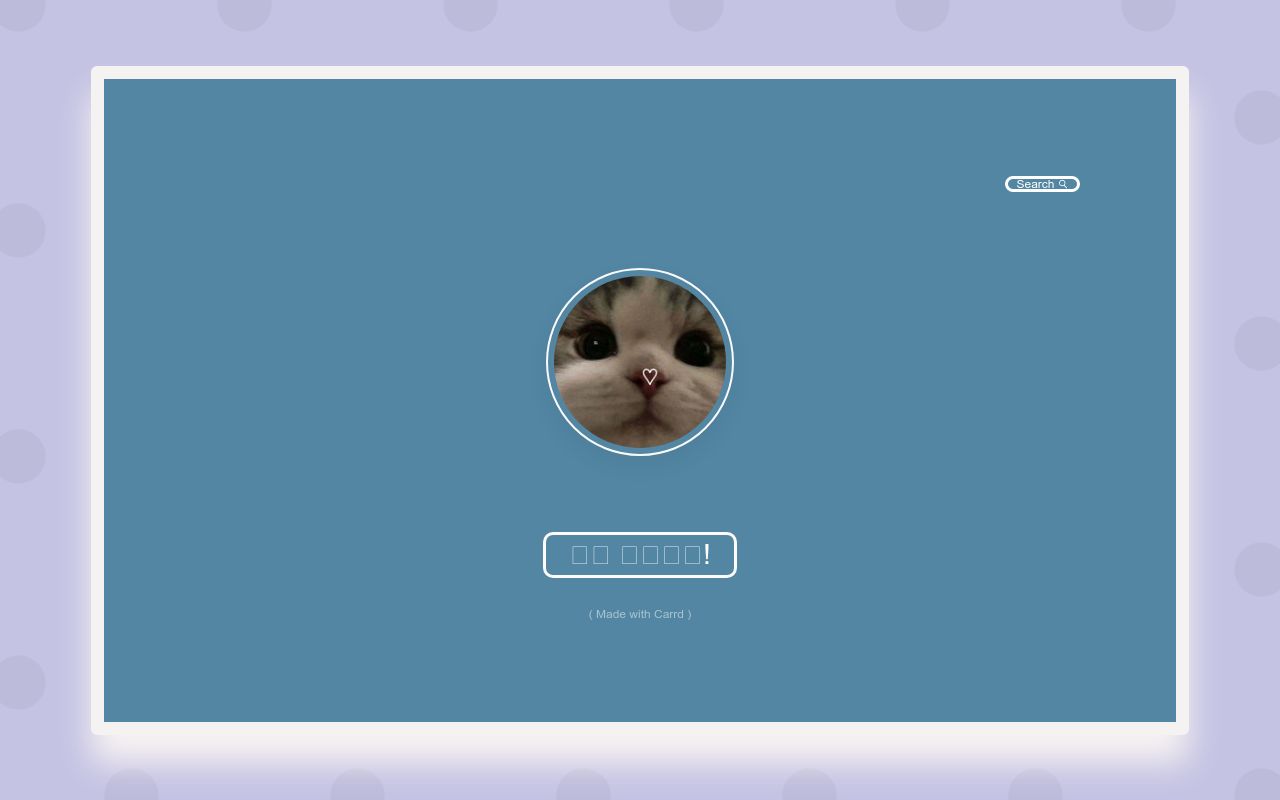1280x800 pixels.
Task: Click the closing parenthesis after Carrd
Action: [x=689, y=614]
